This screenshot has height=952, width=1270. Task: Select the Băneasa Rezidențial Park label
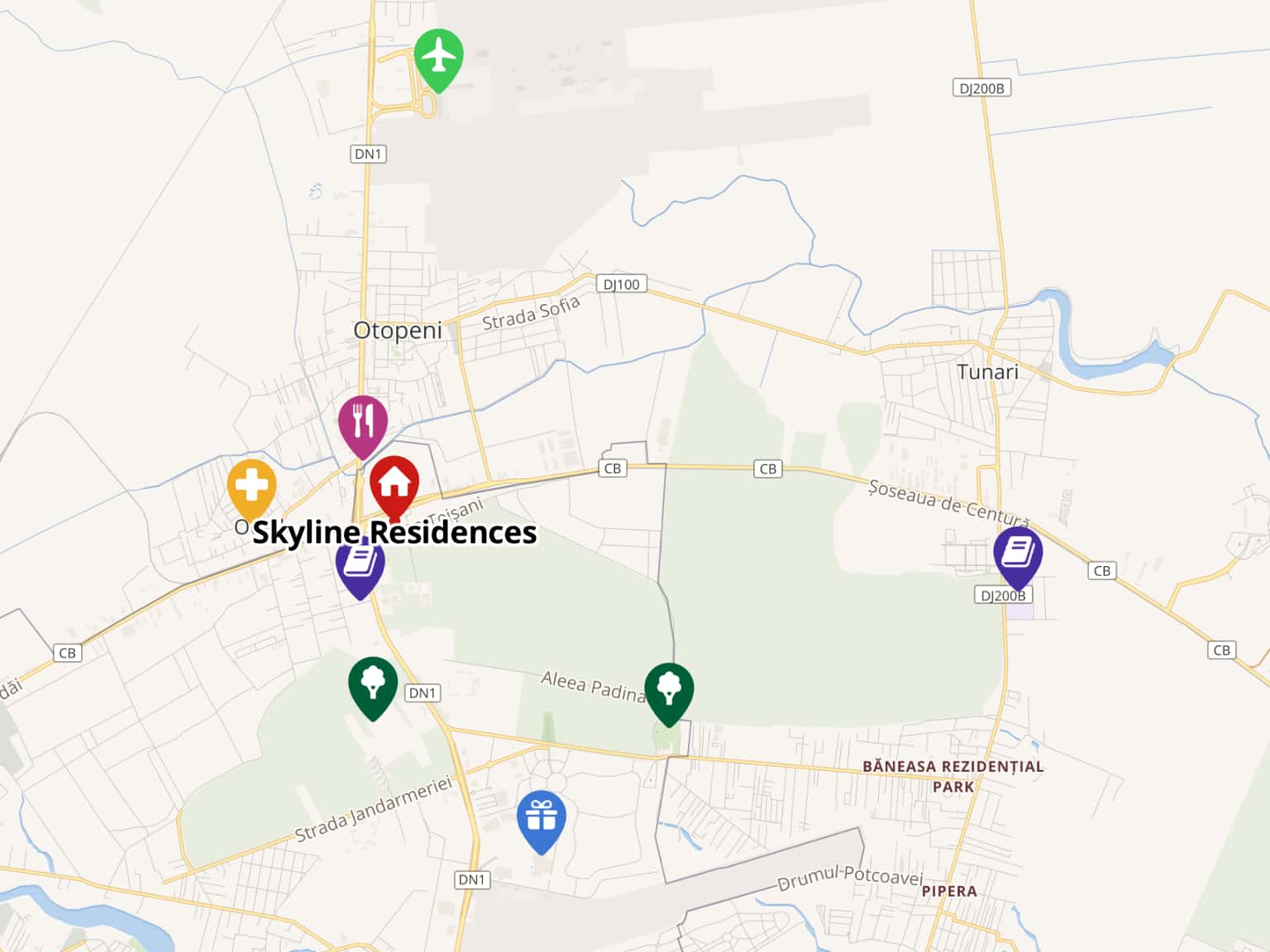[x=953, y=776]
